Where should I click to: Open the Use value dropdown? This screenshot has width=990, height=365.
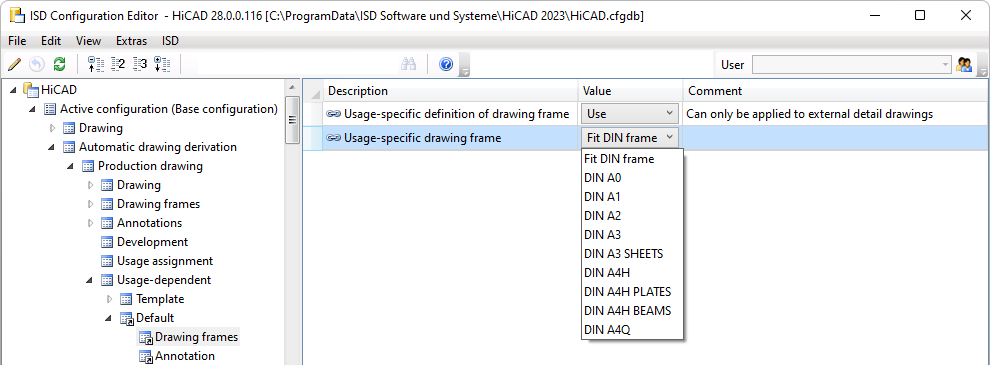(630, 114)
